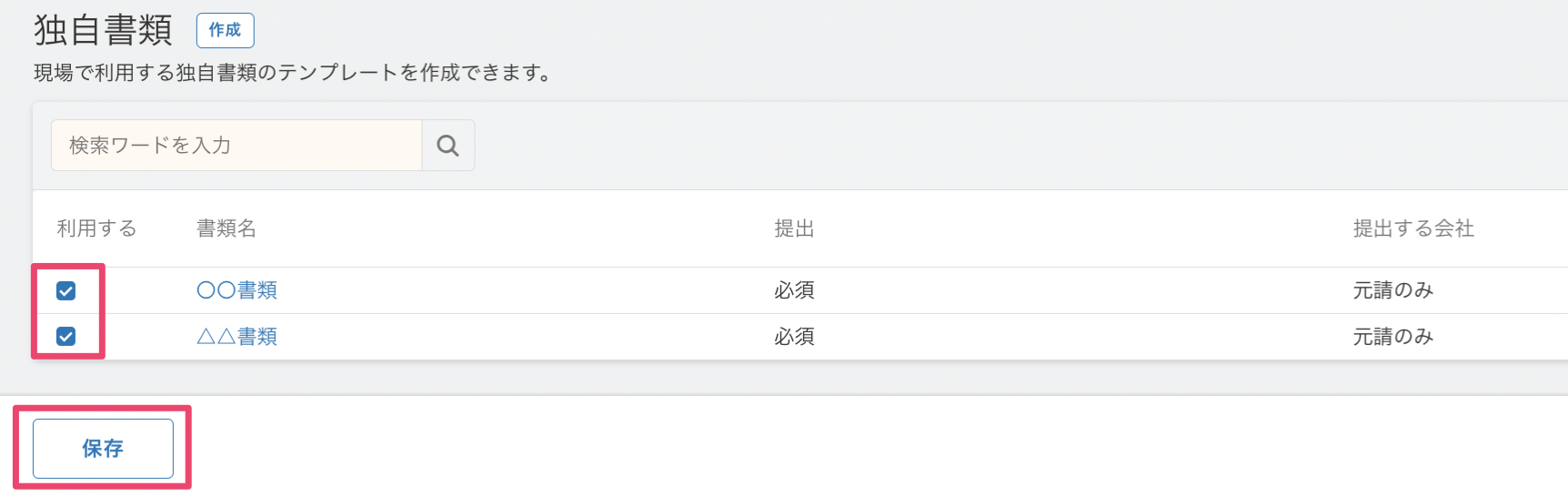Select the 必須 cell in △△書類 row
This screenshot has height=497, width=1568.
[794, 337]
